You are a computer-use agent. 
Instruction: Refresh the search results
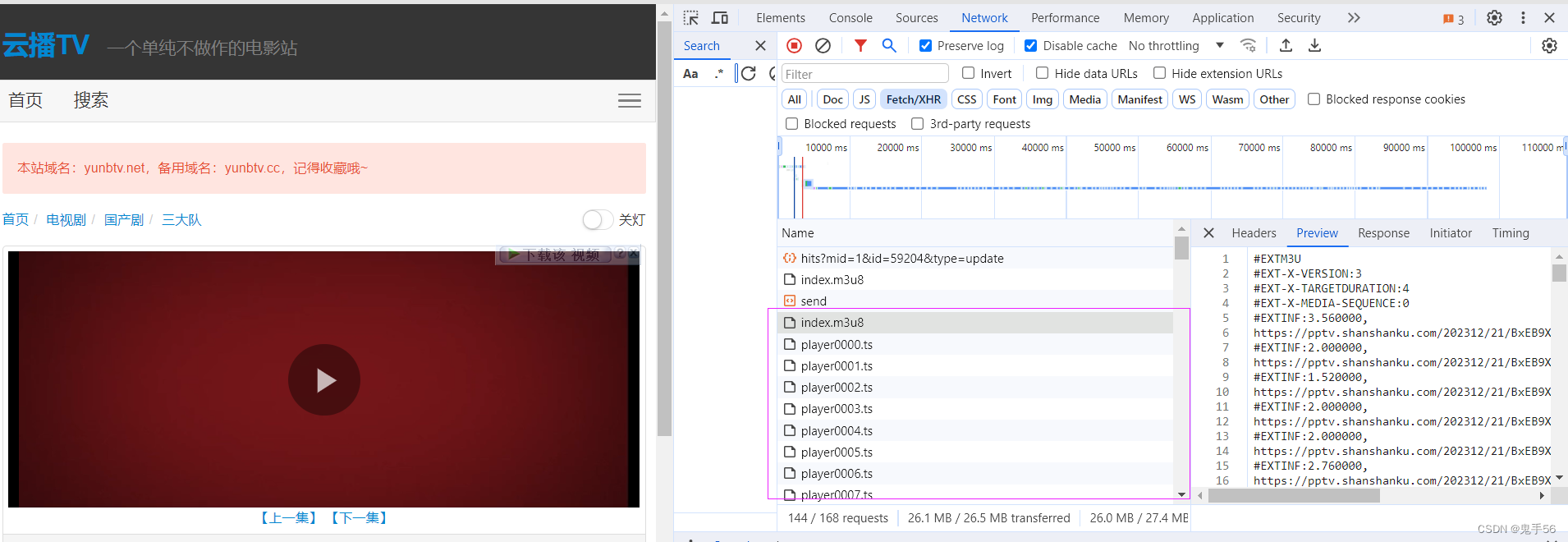click(749, 73)
